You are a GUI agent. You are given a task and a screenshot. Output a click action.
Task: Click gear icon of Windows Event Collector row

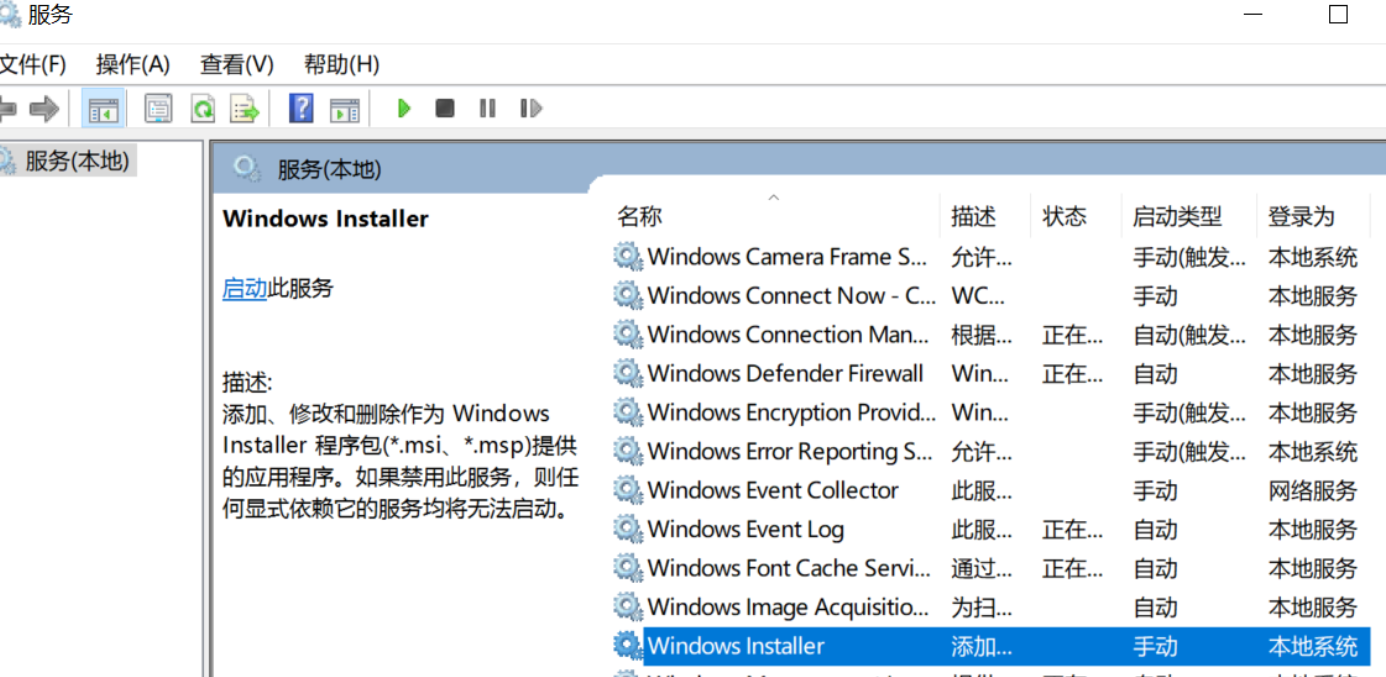point(627,490)
